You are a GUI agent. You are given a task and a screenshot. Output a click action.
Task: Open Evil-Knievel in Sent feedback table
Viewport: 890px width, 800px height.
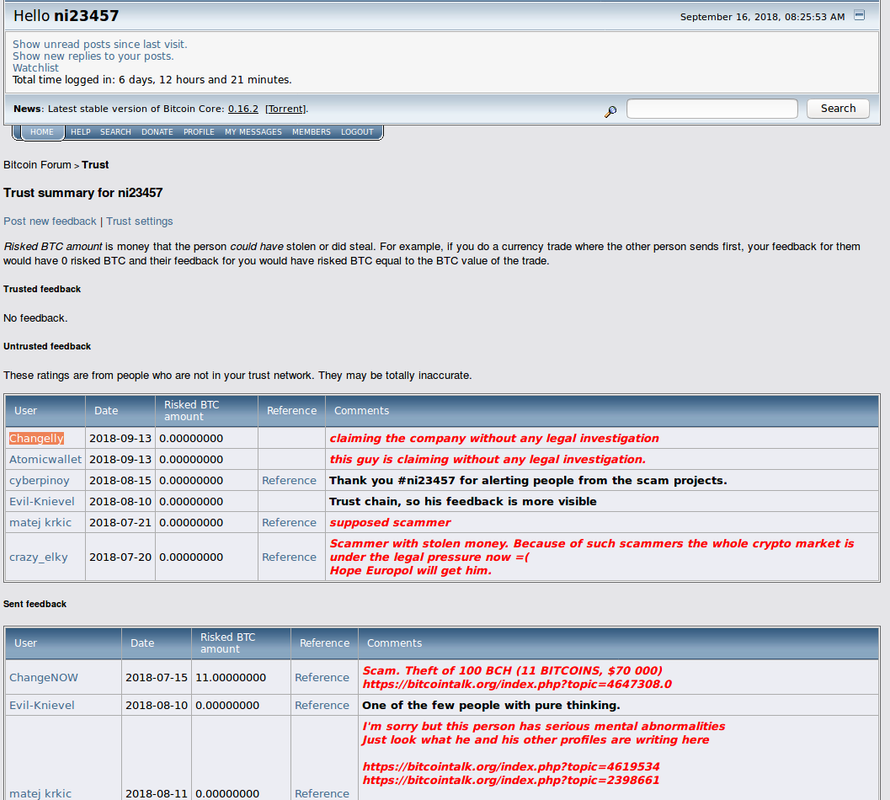(x=42, y=705)
